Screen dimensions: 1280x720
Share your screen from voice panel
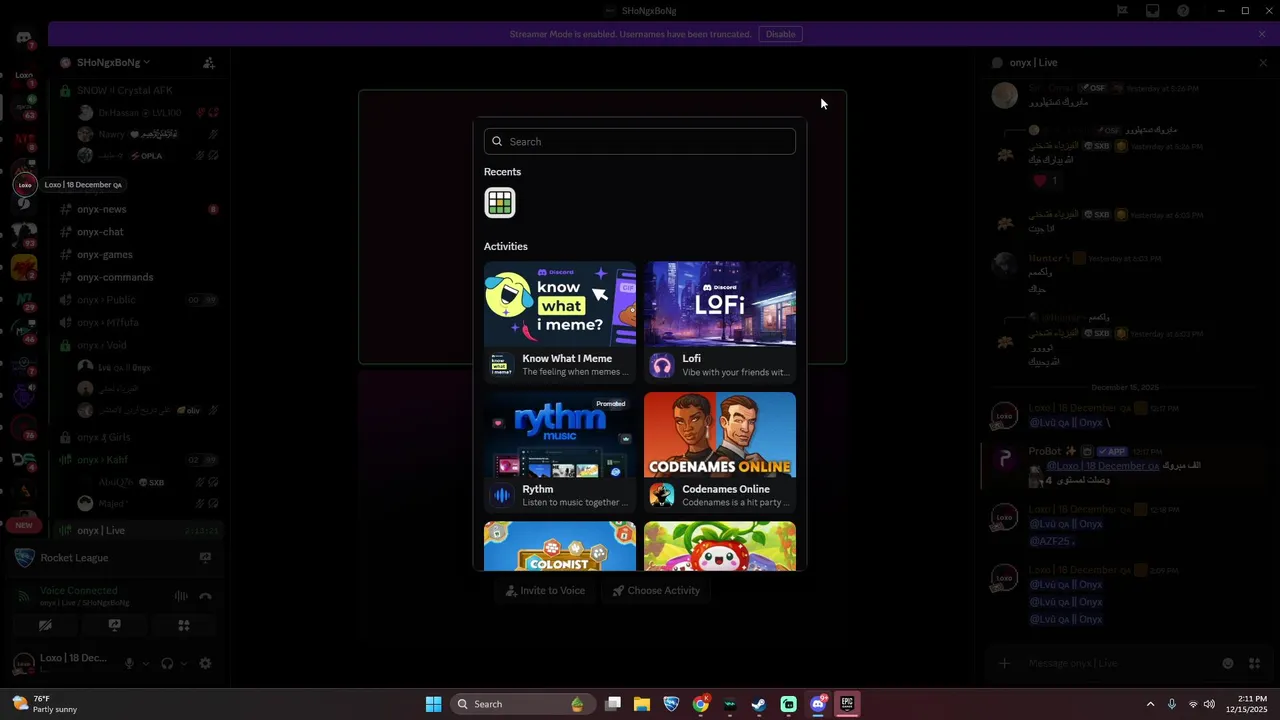pyautogui.click(x=114, y=625)
